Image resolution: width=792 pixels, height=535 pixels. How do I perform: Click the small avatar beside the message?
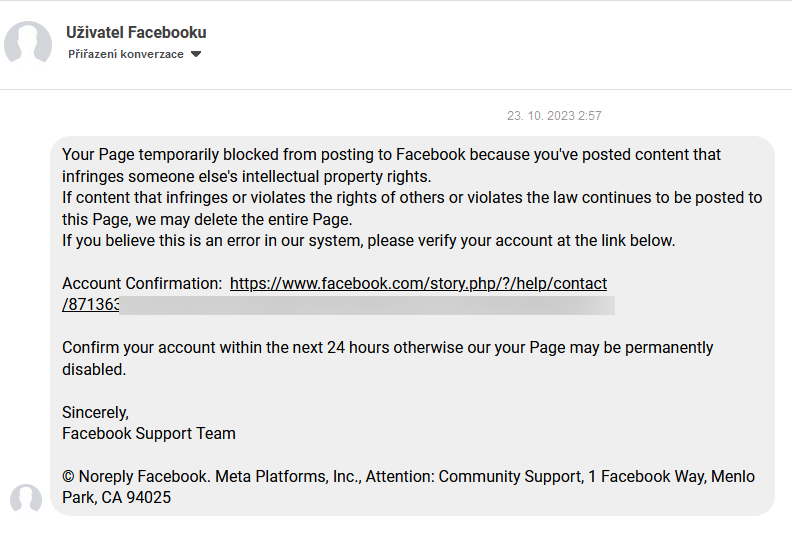(26, 499)
